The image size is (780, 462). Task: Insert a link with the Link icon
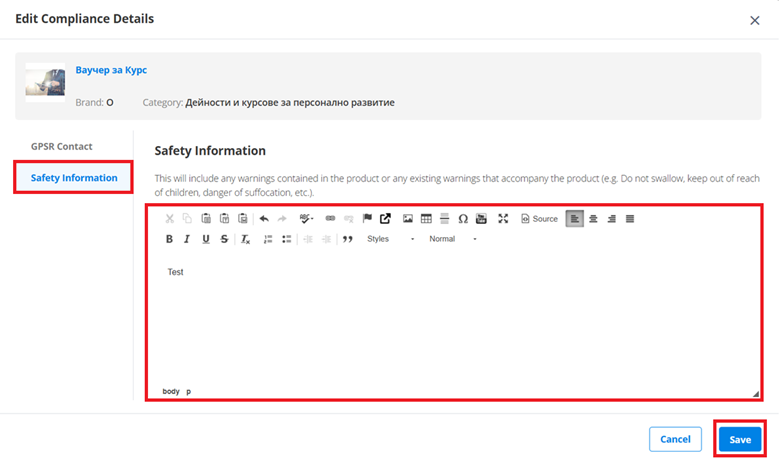tap(330, 219)
